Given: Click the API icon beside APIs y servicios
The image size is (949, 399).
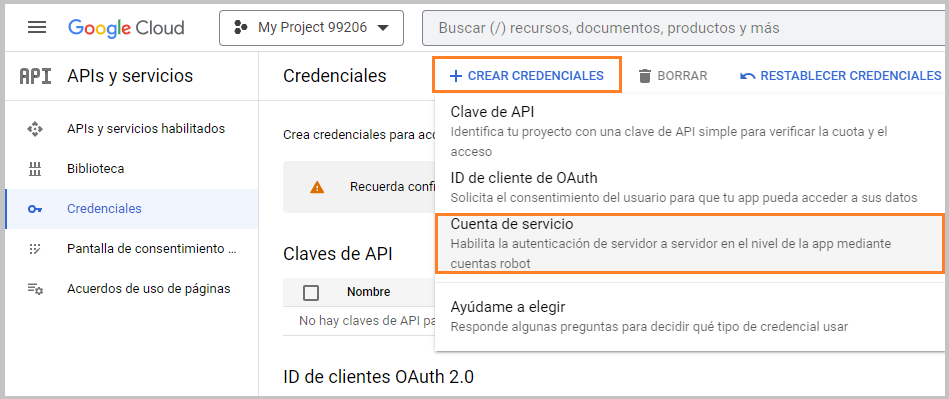Looking at the screenshot, I should [x=36, y=76].
